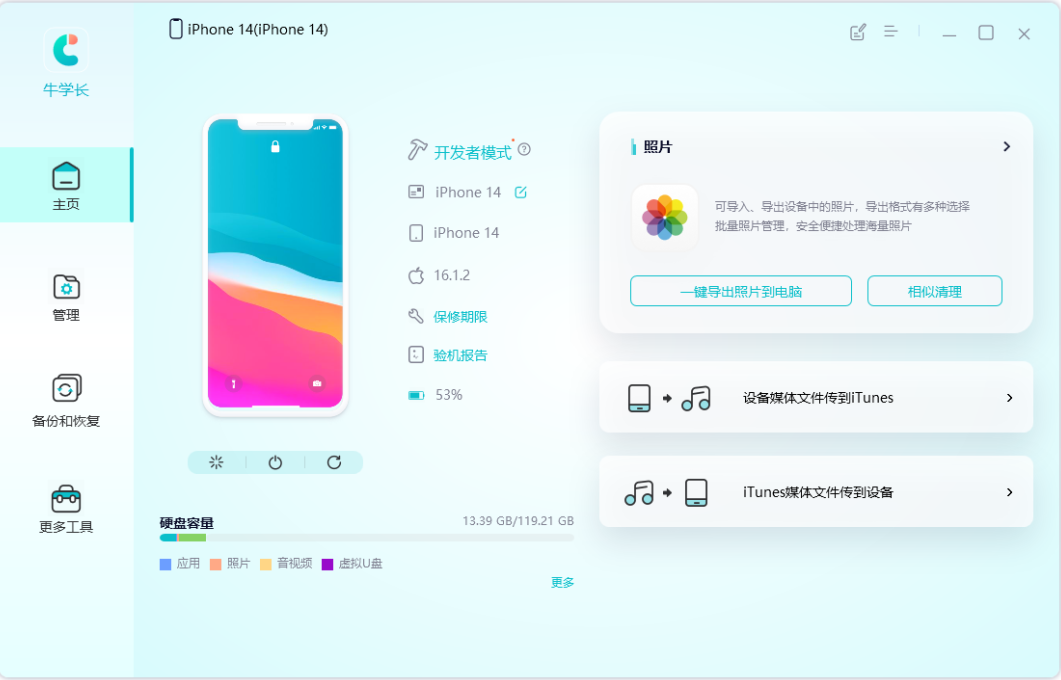Click iPhone 14(iPhone 14) device title
Image resolution: width=1061 pixels, height=680 pixels.
pyautogui.click(x=258, y=29)
